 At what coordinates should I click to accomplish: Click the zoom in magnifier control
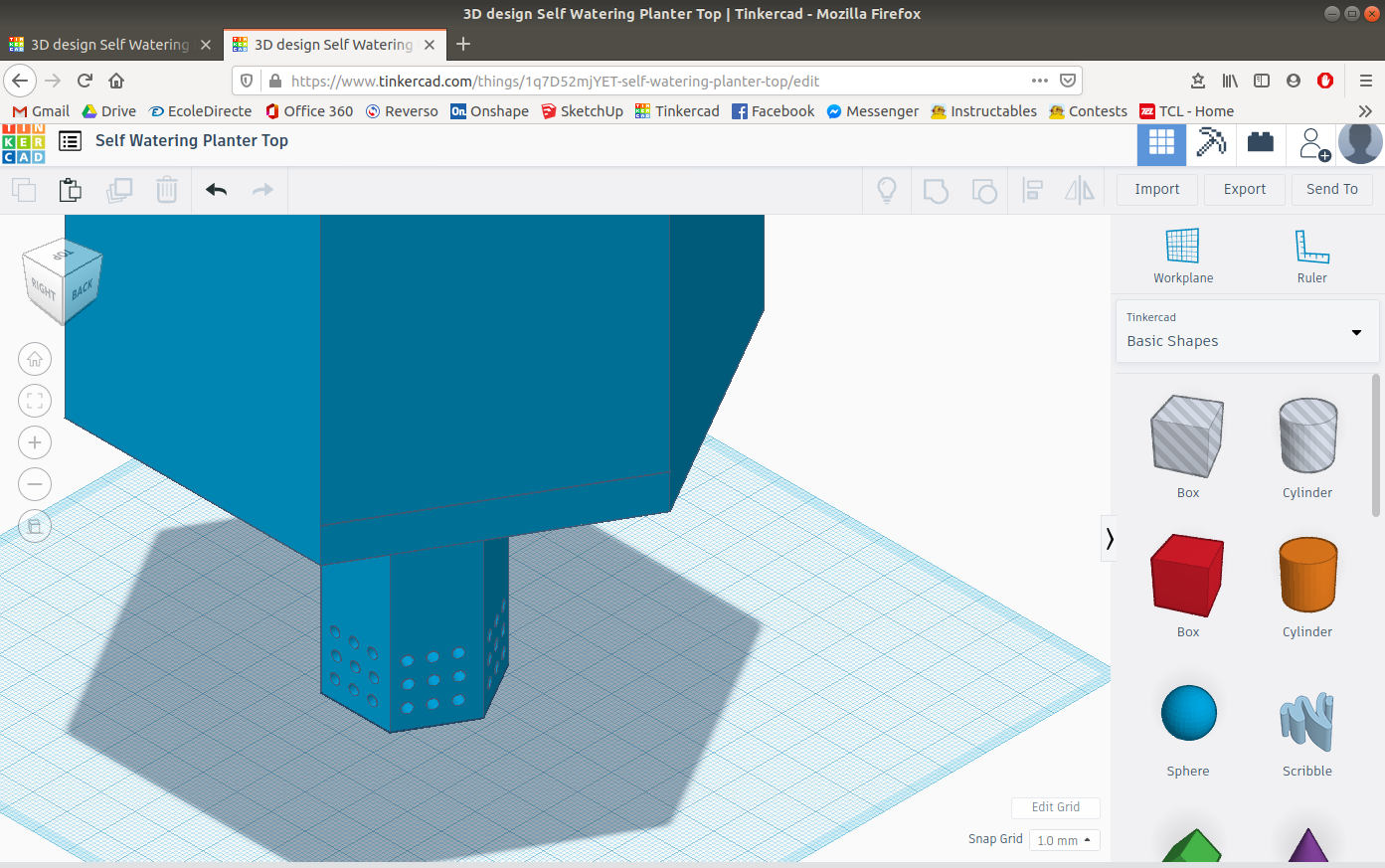click(x=35, y=442)
